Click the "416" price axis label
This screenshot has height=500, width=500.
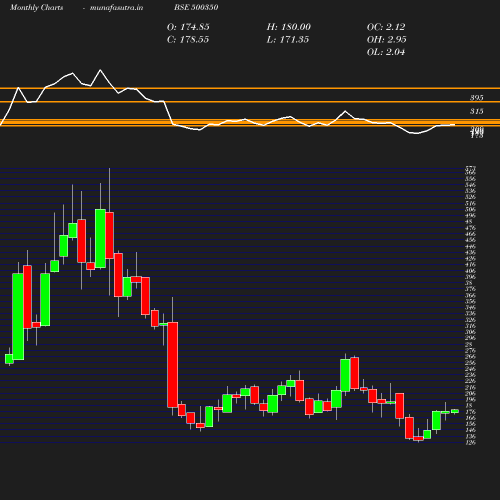(x=470, y=265)
